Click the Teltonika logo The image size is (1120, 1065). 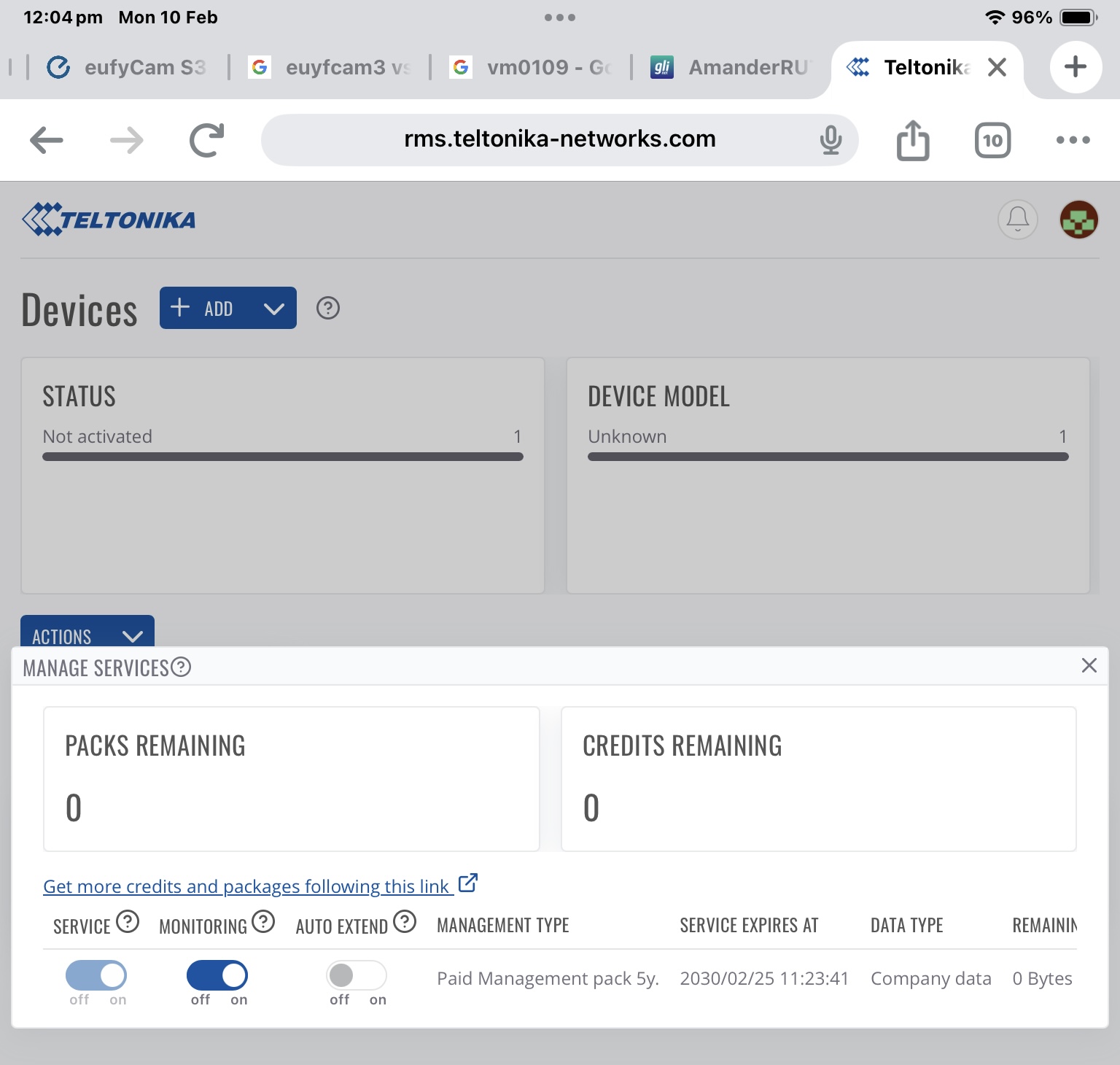[109, 219]
